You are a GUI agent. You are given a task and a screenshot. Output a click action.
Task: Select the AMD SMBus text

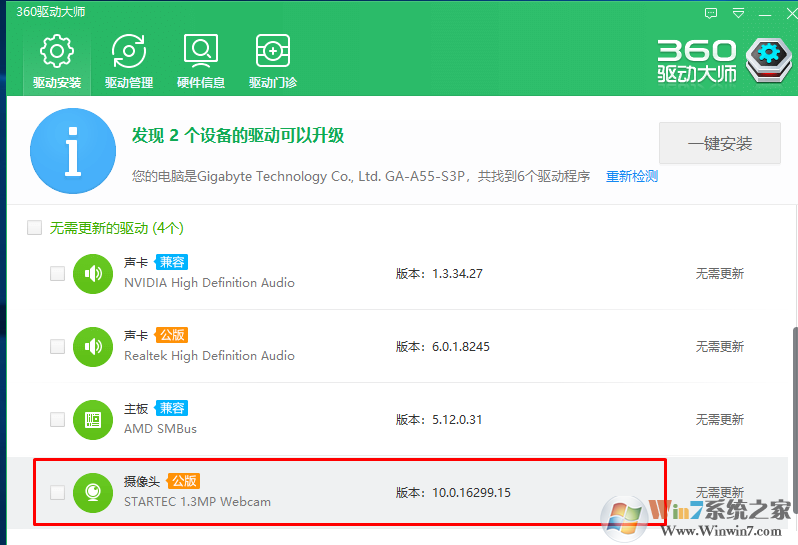160,429
